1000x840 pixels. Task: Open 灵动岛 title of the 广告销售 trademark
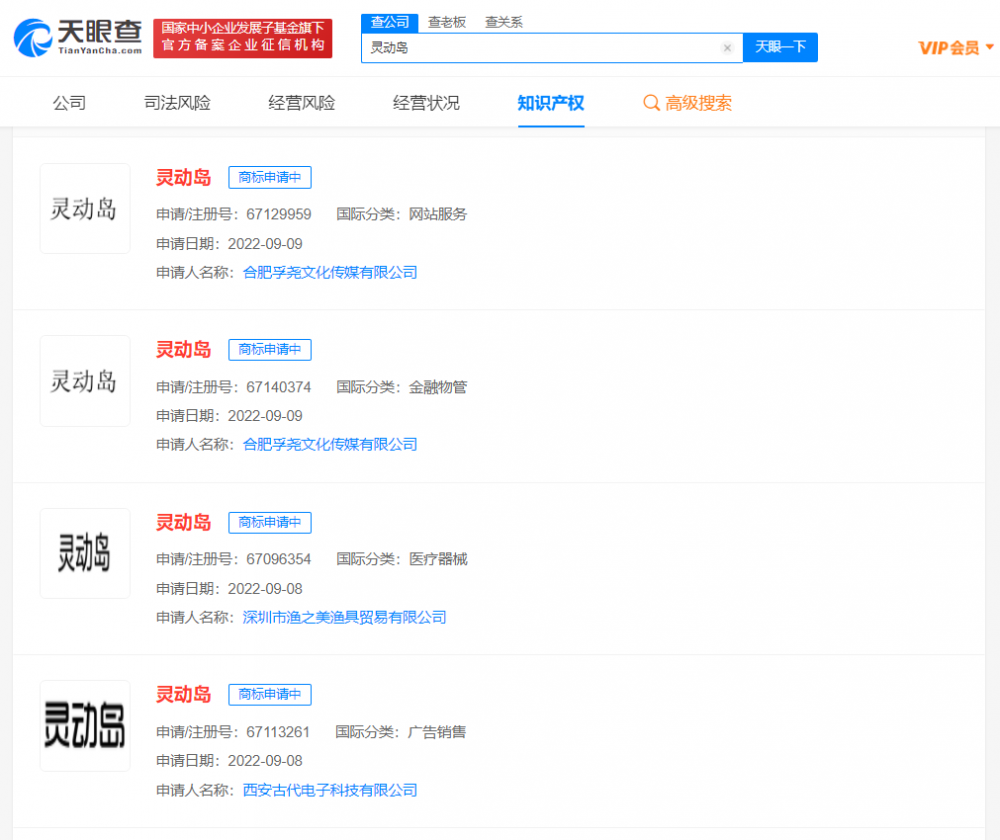click(x=184, y=694)
